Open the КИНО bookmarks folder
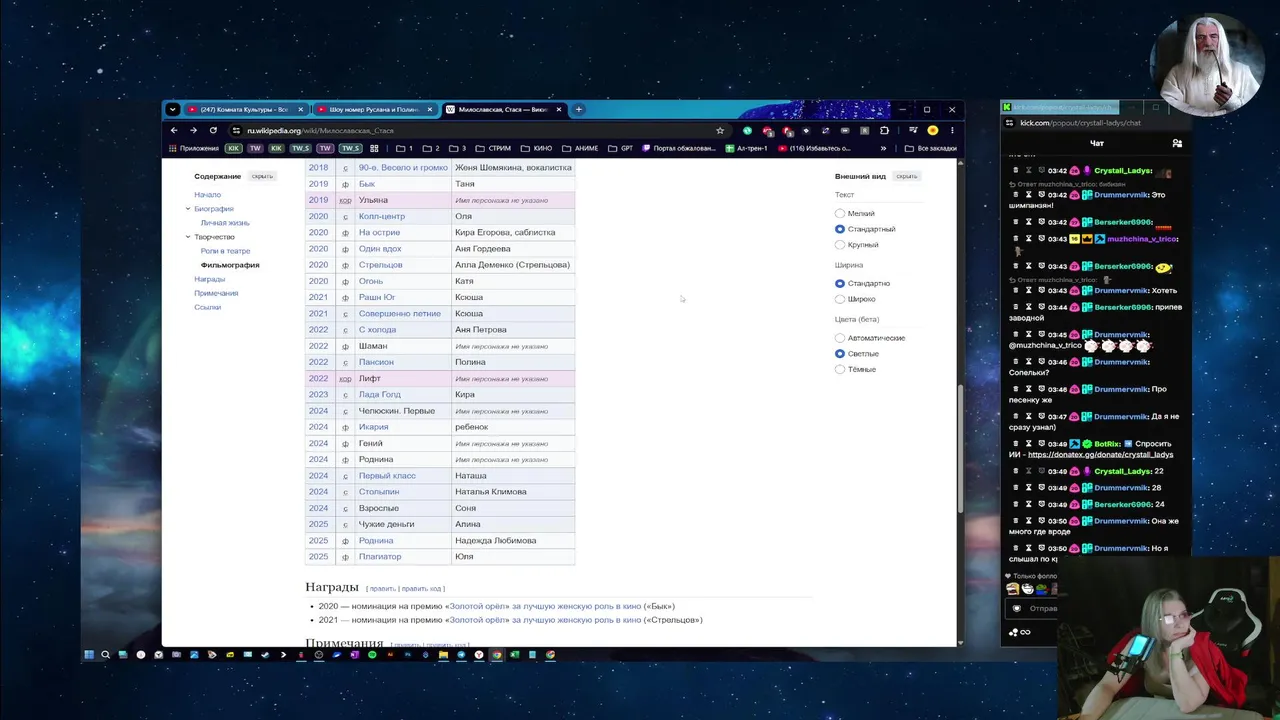The height and width of the screenshot is (720, 1280). pyautogui.click(x=536, y=148)
